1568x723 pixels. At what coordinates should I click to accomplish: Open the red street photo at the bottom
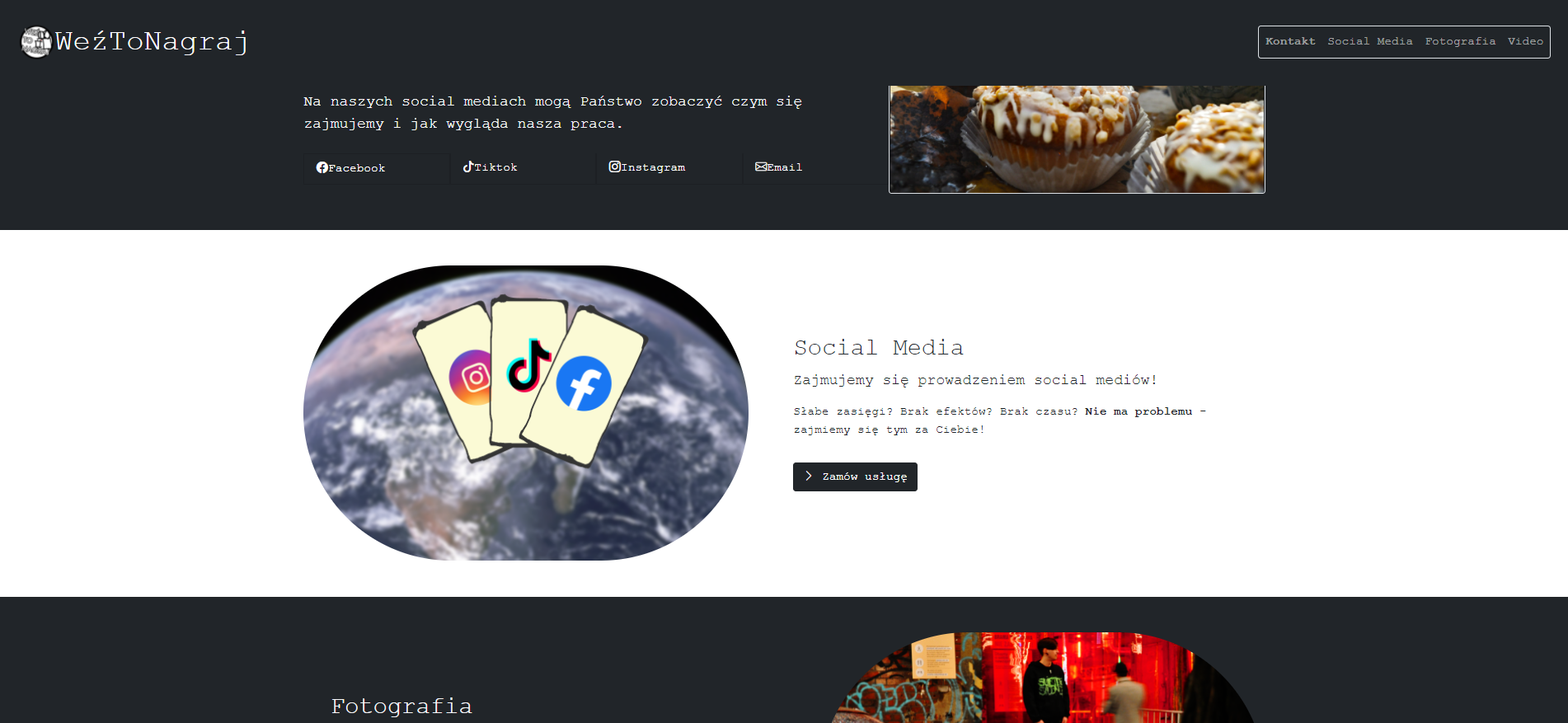click(x=1043, y=678)
